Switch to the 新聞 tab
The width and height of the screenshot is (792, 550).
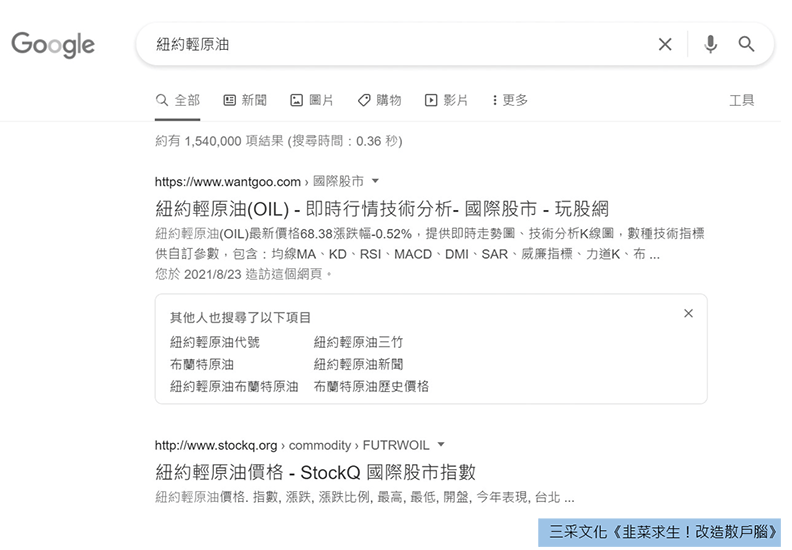point(245,100)
